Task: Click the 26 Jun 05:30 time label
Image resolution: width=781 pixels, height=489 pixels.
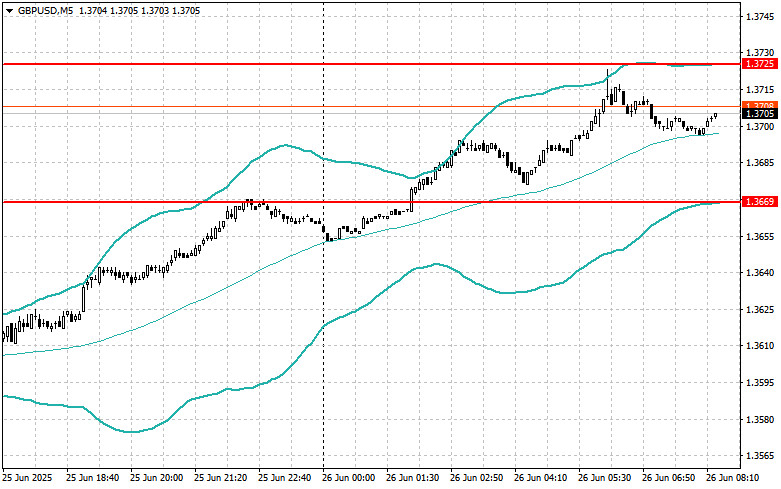Action: click(x=605, y=478)
